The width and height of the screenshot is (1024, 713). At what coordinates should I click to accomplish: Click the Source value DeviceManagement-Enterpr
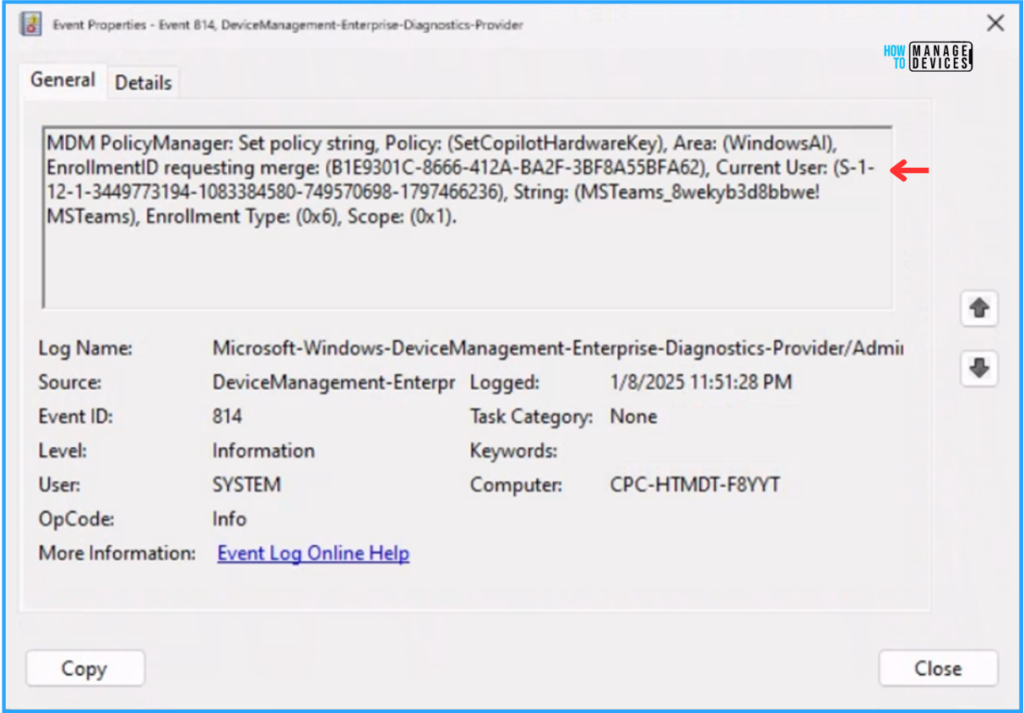(334, 383)
